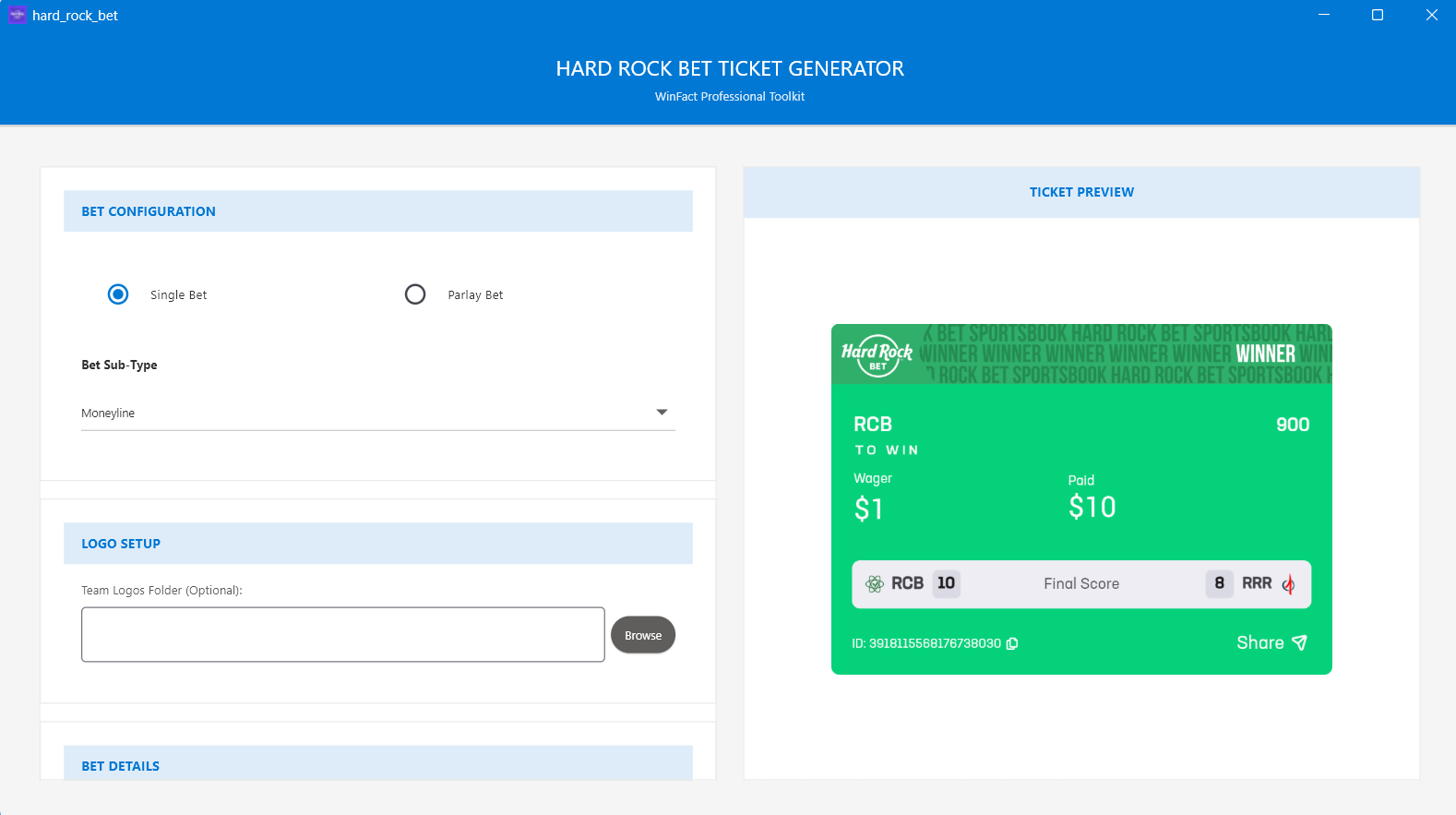Image resolution: width=1456 pixels, height=815 pixels.
Task: Click the copy icon beside ticket ID
Action: (1012, 643)
